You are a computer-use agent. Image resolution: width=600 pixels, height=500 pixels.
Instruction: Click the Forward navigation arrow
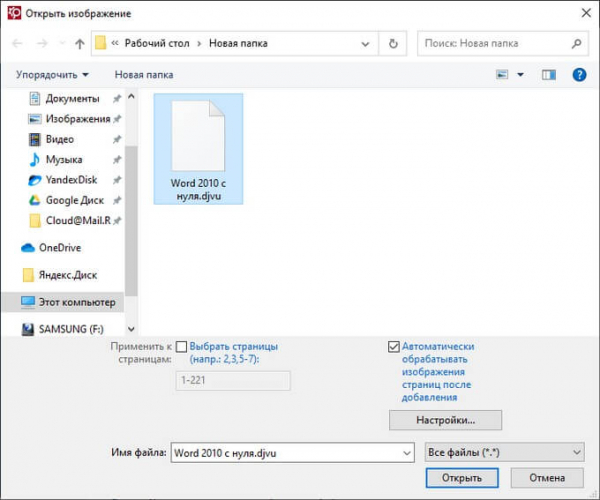(42, 44)
